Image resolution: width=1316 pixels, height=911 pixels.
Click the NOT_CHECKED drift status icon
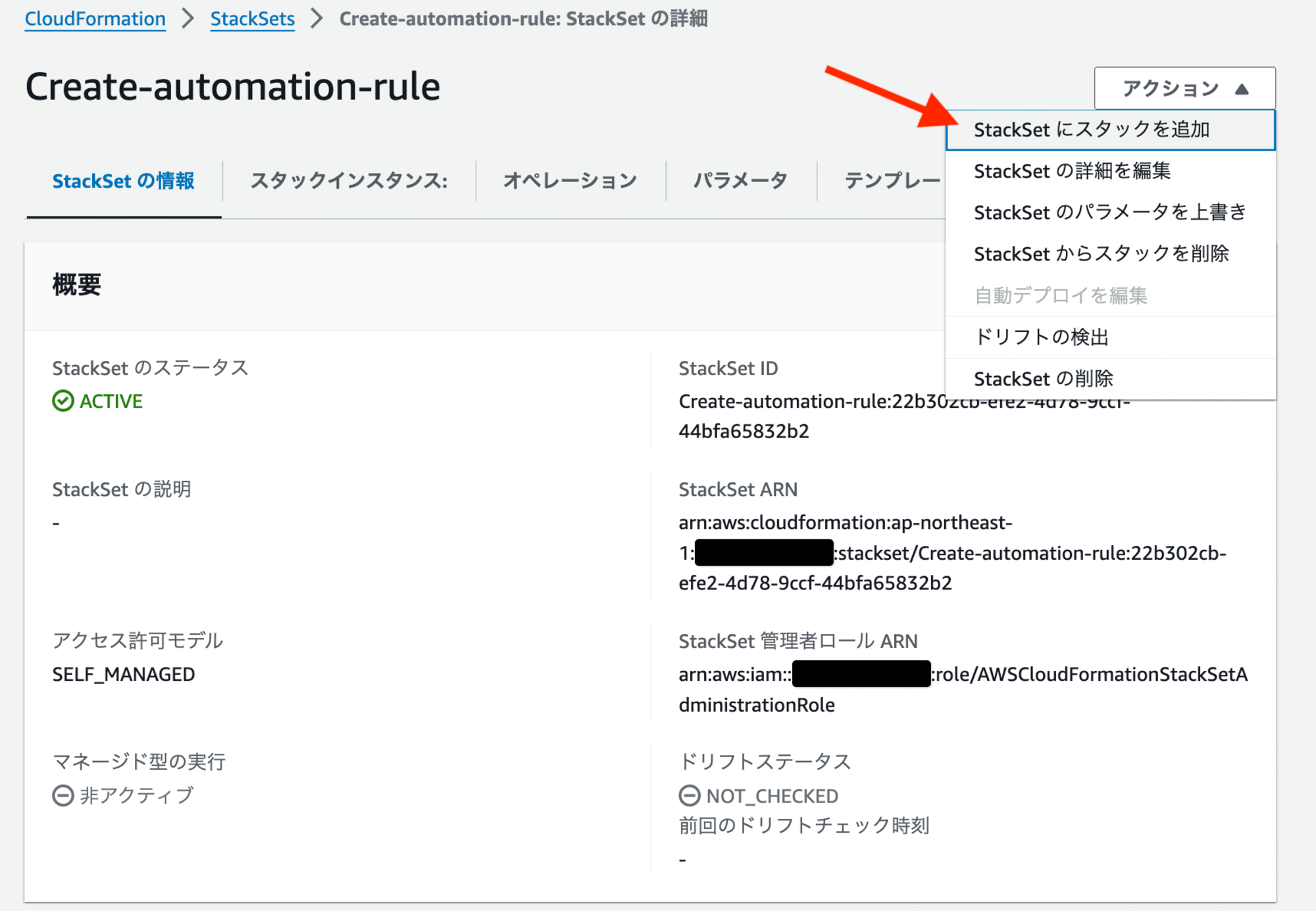(x=690, y=796)
